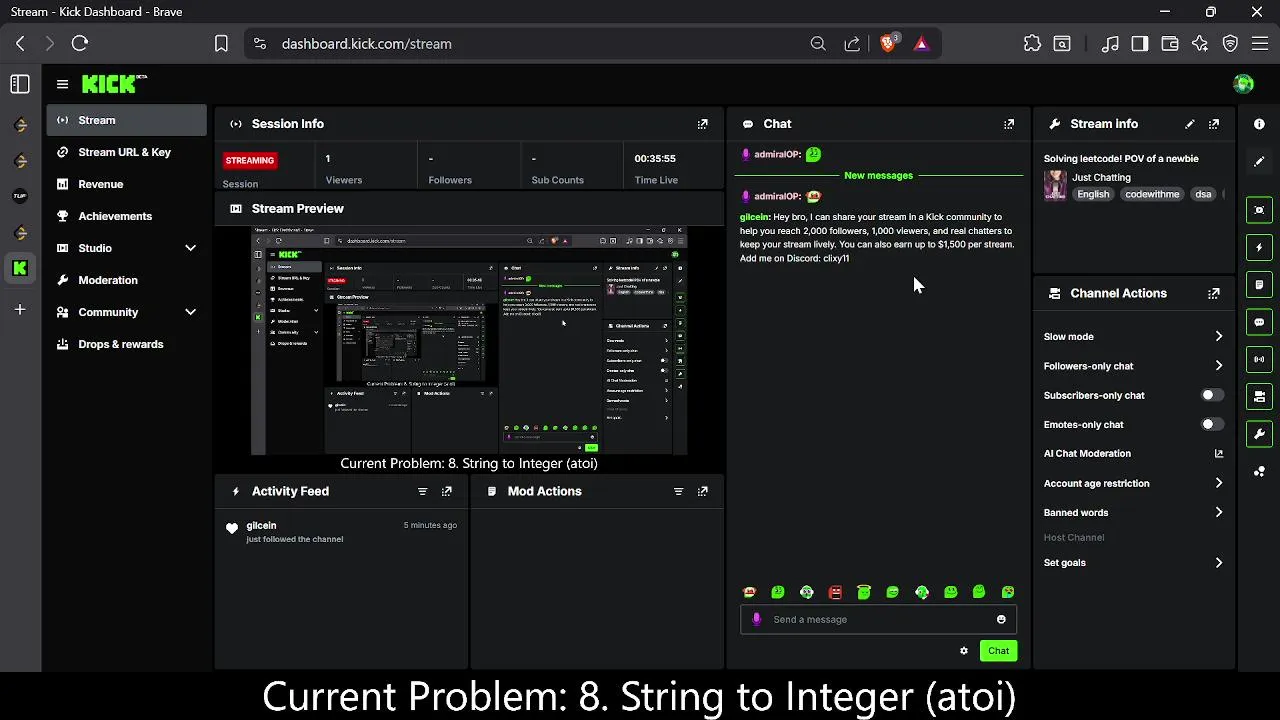Open Drops & rewards page
Image resolution: width=1280 pixels, height=720 pixels.
pyautogui.click(x=127, y=344)
